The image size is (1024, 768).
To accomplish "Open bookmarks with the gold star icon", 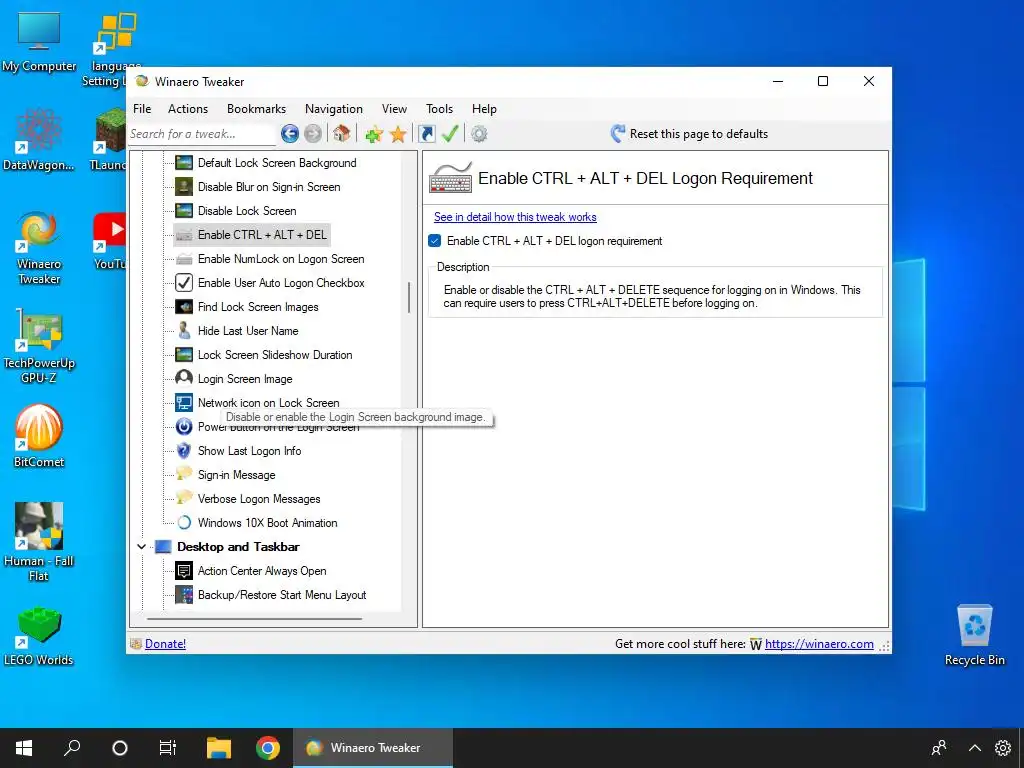I will click(398, 135).
